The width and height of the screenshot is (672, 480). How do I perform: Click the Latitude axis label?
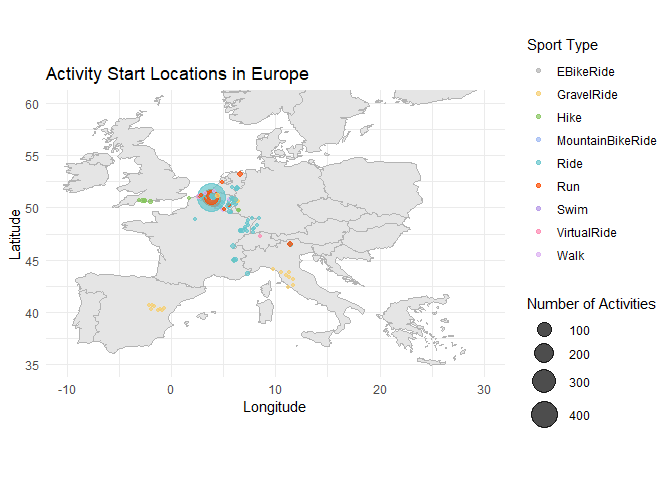15,233
